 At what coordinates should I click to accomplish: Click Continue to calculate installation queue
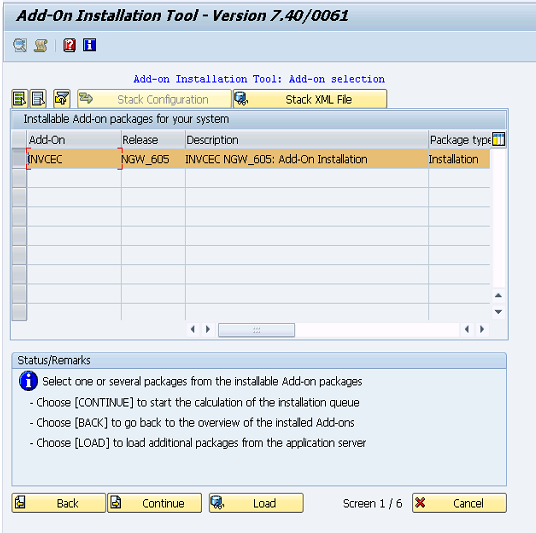155,503
